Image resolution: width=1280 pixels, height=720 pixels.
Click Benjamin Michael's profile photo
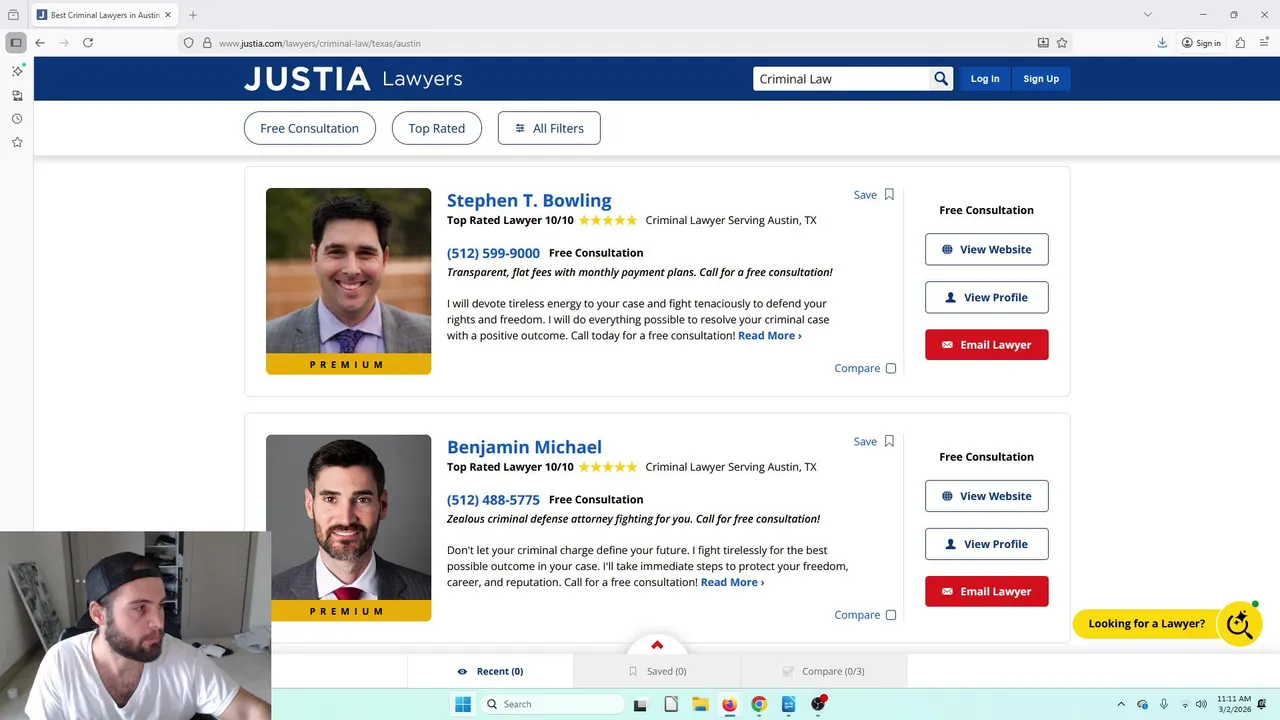348,517
